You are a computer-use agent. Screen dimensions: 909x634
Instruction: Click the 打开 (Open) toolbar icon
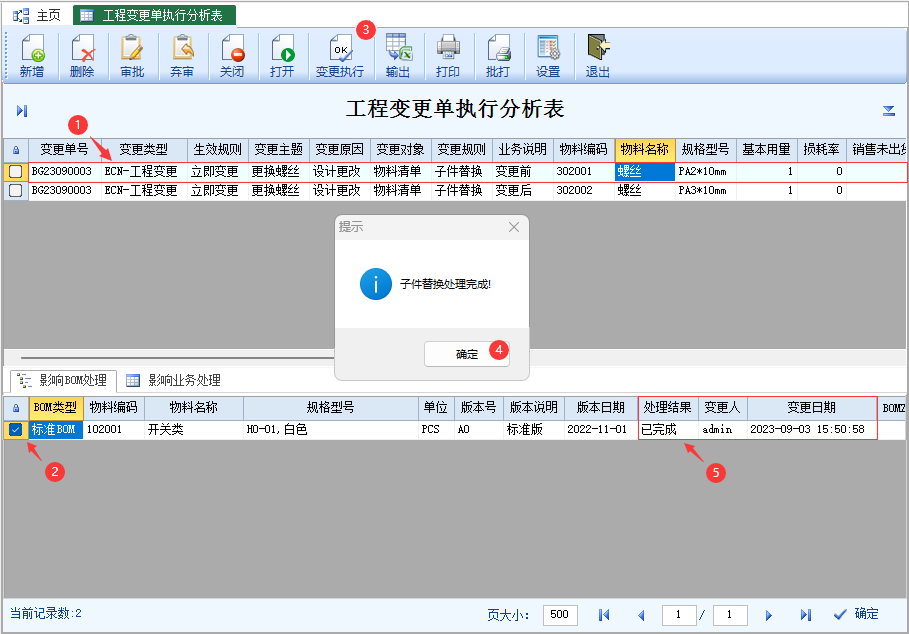point(282,56)
